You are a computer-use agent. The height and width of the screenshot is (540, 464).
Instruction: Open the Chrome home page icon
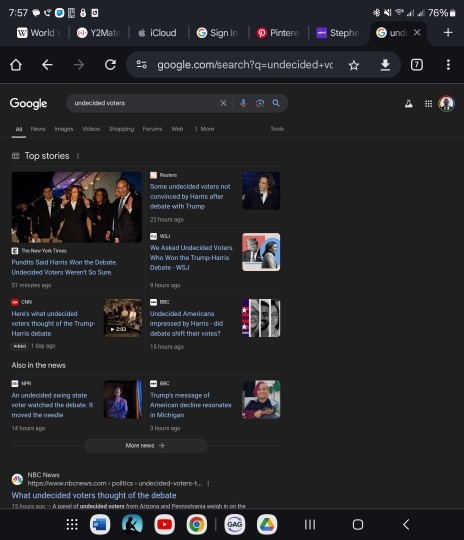[16, 65]
